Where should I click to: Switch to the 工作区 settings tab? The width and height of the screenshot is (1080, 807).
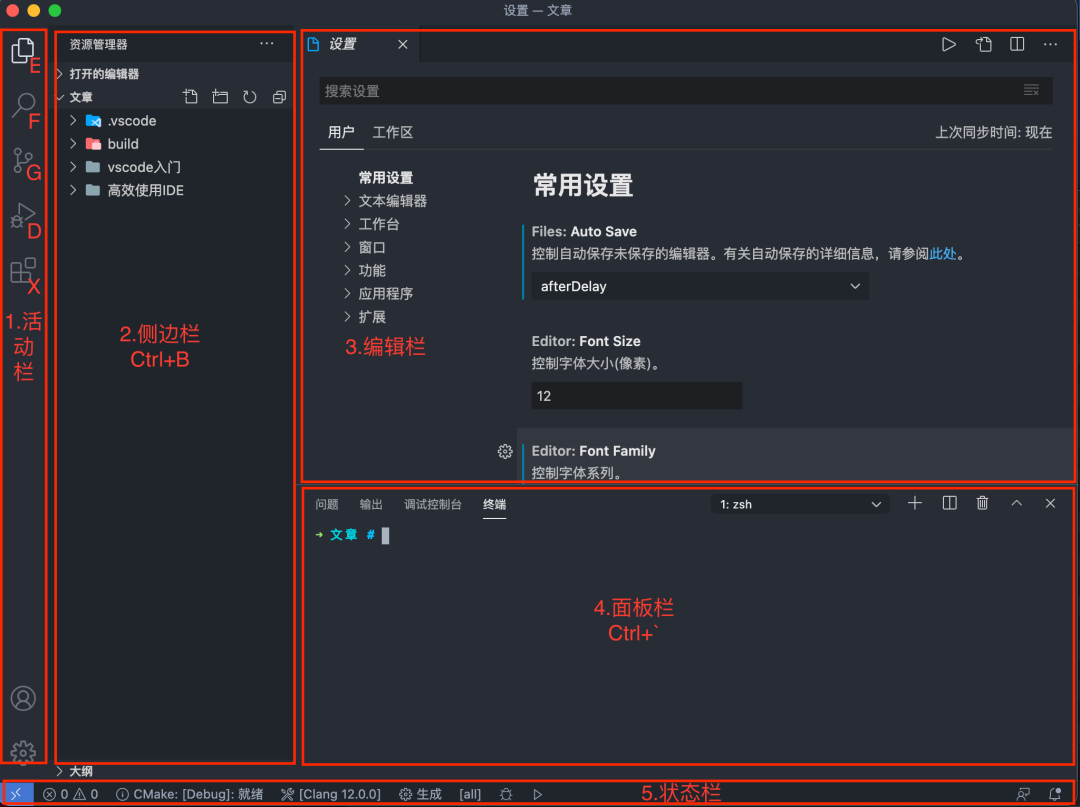point(393,132)
